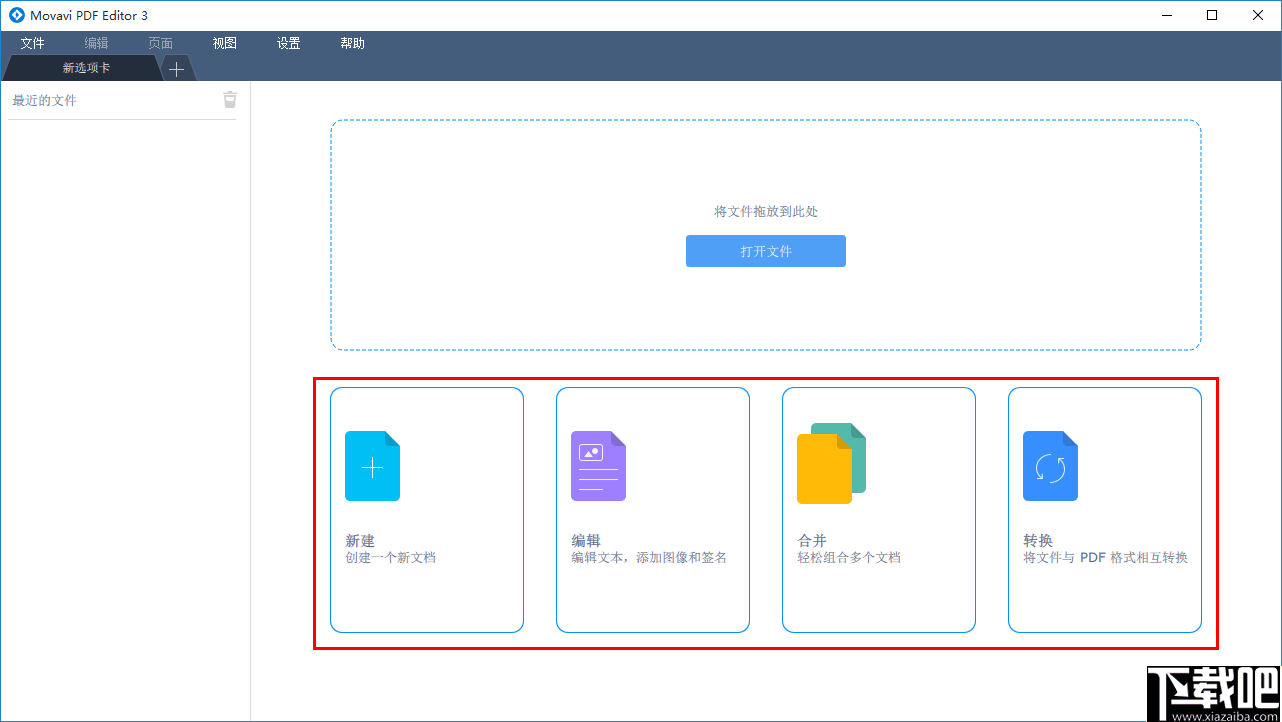Click the 最近的文件 (Recent Files) header
Viewport: 1282px width, 722px height.
pos(42,99)
